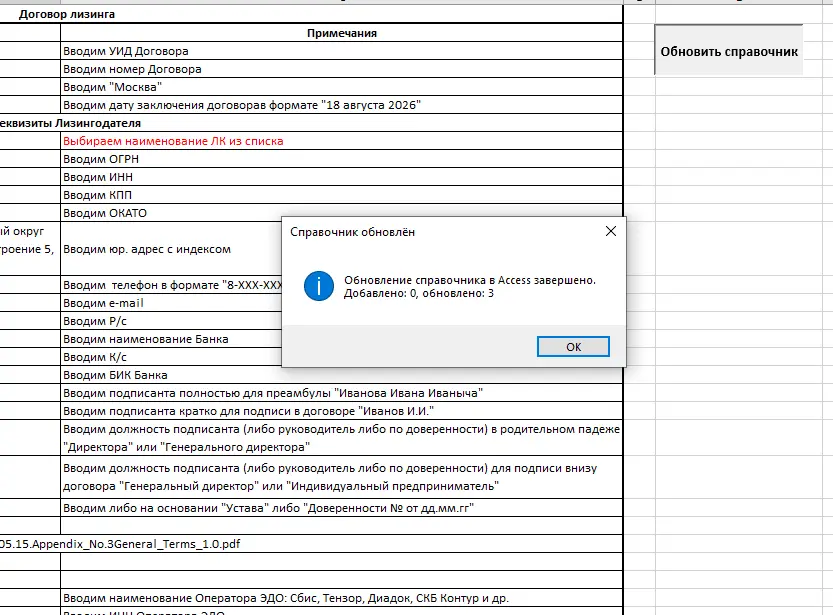Click the Справочник обновлён dialog title

[352, 232]
